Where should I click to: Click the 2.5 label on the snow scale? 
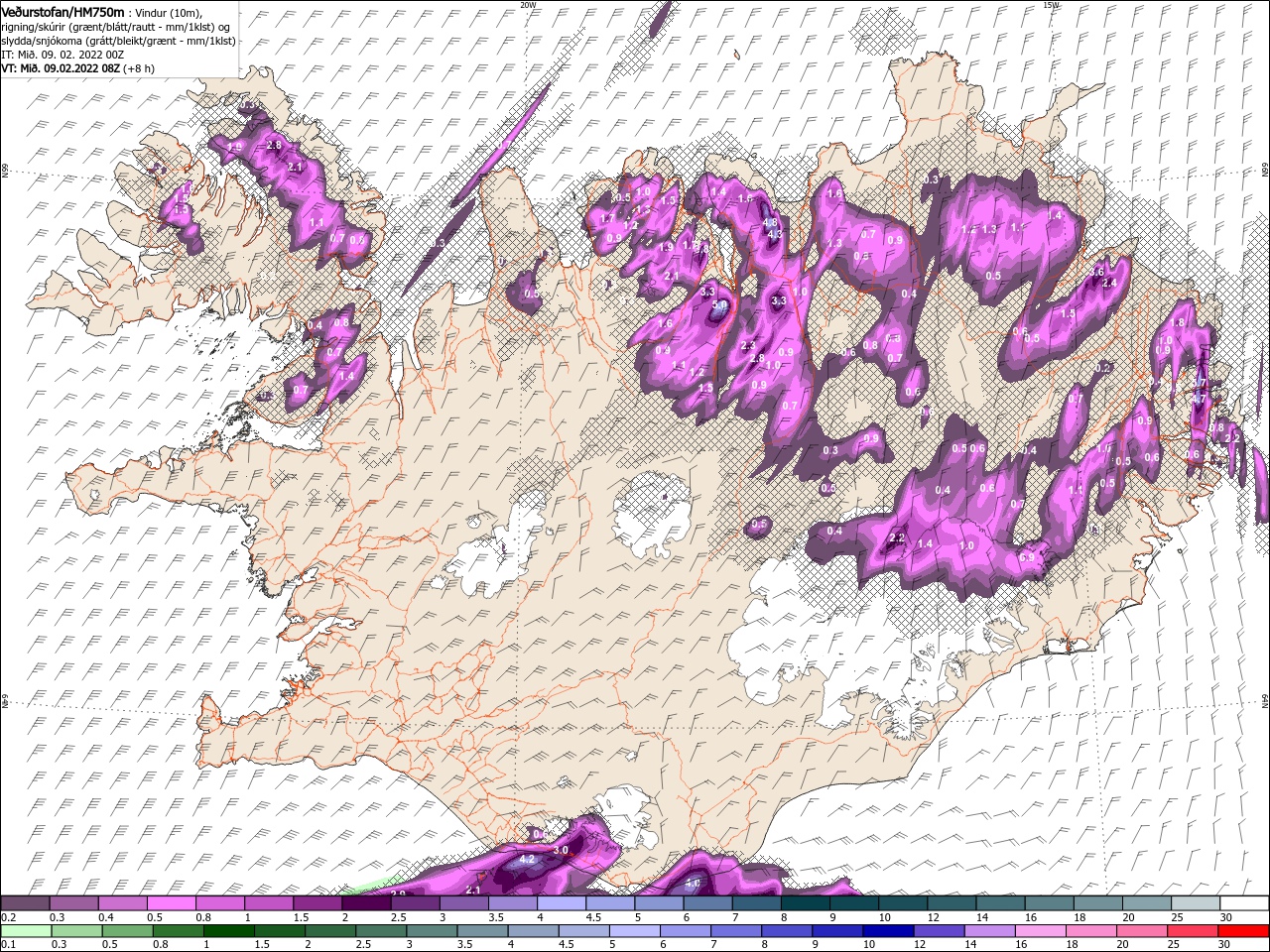pos(398,917)
